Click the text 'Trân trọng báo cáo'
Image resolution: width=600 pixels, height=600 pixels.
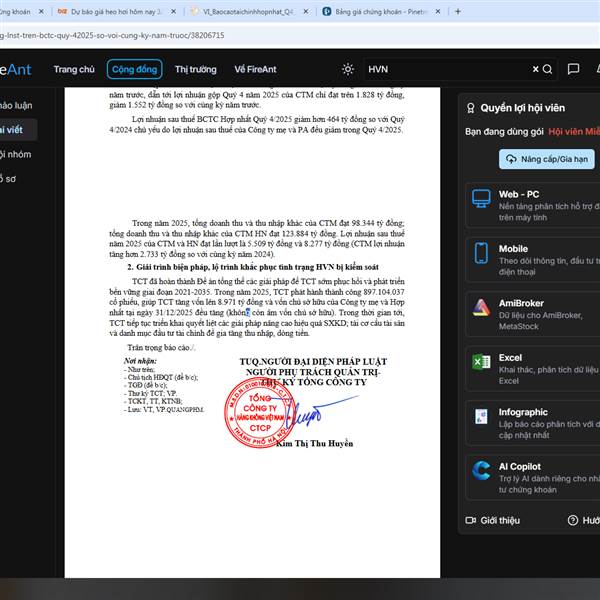161,347
